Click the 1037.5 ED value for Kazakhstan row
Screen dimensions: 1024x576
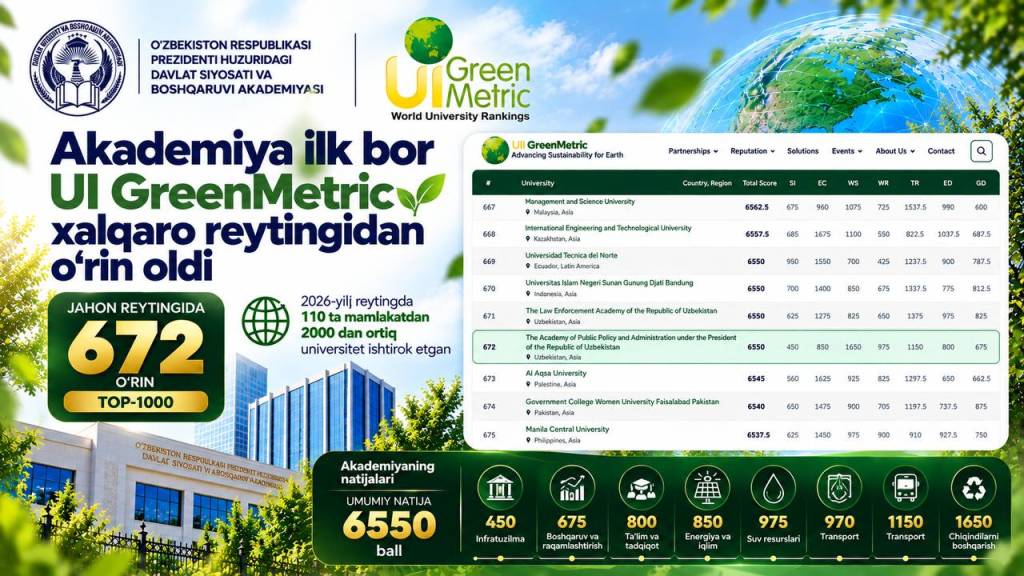[x=948, y=234]
